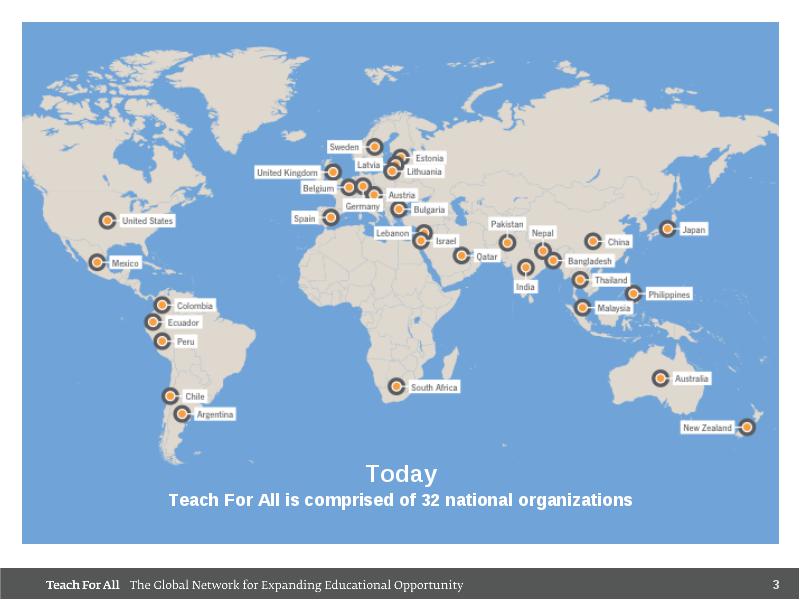Click the Philippines marker dot
The height and width of the screenshot is (600, 800).
point(633,293)
